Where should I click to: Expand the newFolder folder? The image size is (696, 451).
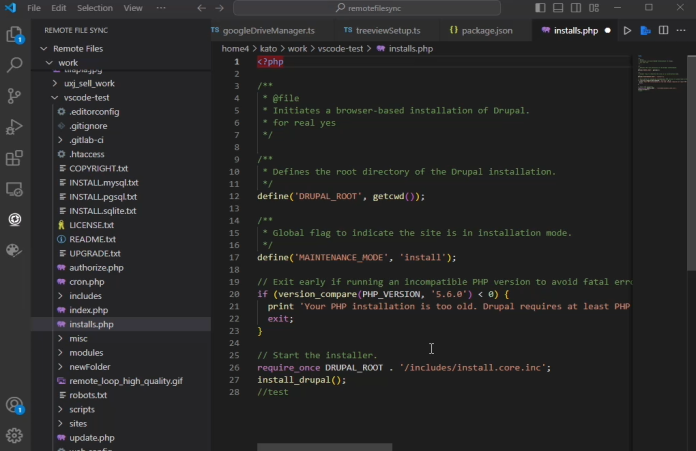tap(60, 367)
